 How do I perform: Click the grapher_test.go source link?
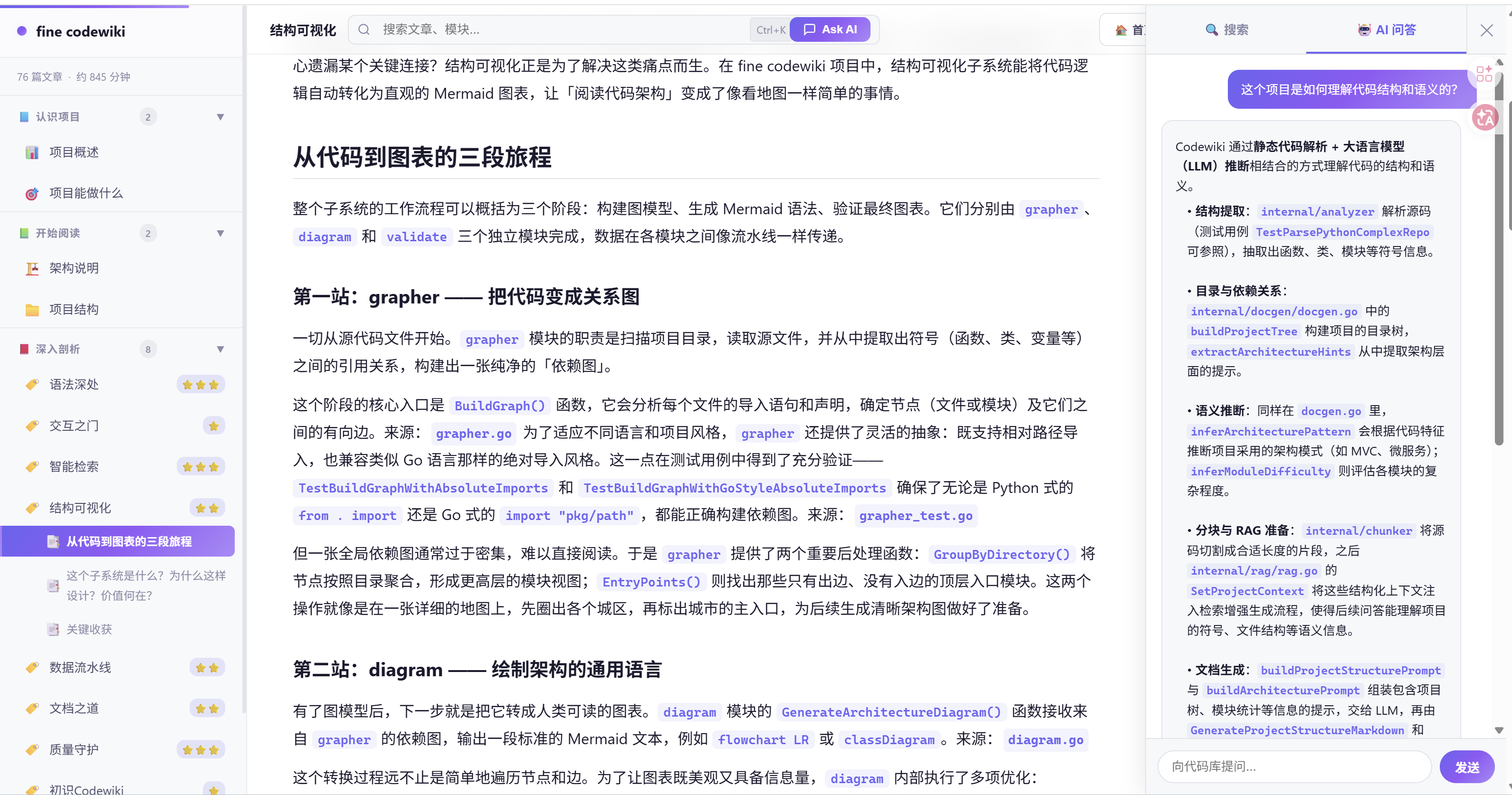916,516
